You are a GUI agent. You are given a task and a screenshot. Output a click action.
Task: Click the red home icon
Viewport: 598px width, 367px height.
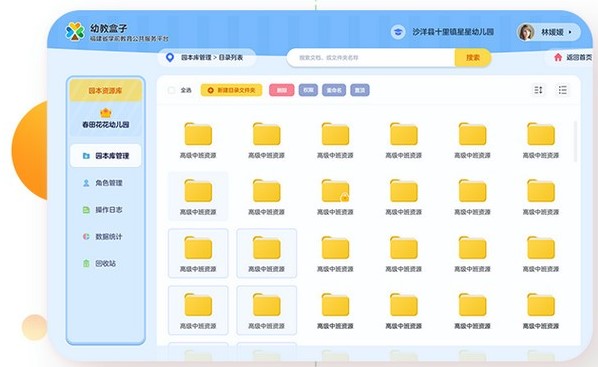click(558, 57)
